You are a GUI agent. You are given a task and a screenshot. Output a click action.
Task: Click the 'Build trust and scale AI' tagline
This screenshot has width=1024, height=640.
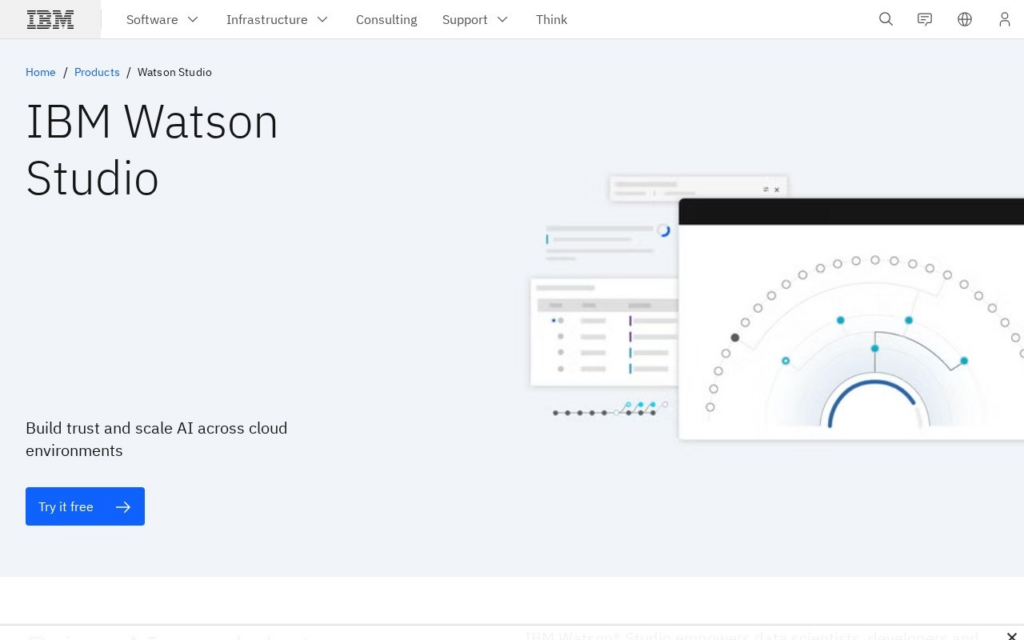(x=156, y=439)
